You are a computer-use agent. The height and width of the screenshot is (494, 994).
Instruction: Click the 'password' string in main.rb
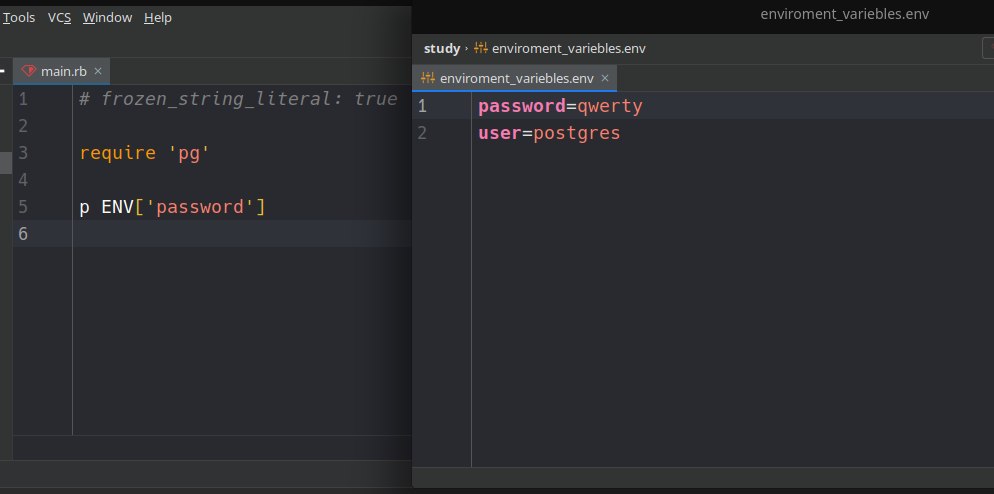[200, 207]
